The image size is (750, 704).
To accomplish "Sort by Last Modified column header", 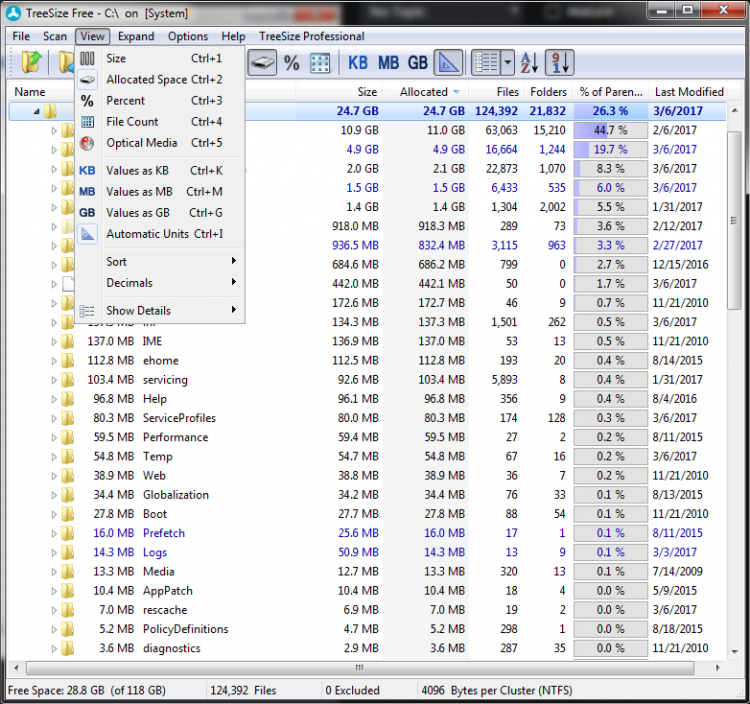I will click(689, 92).
